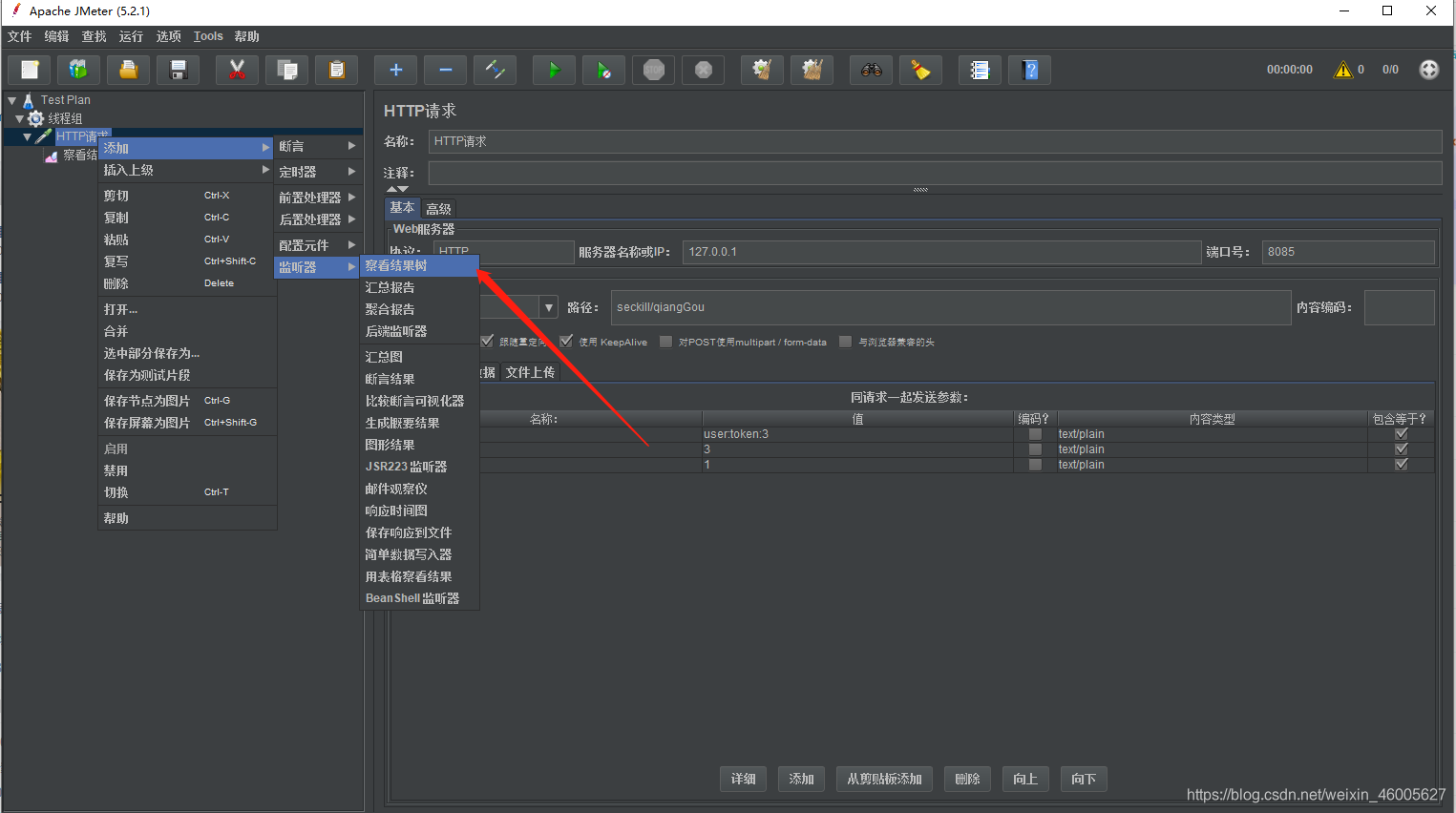
Task: Expand the 配置元件 submenu
Action: coord(317,245)
